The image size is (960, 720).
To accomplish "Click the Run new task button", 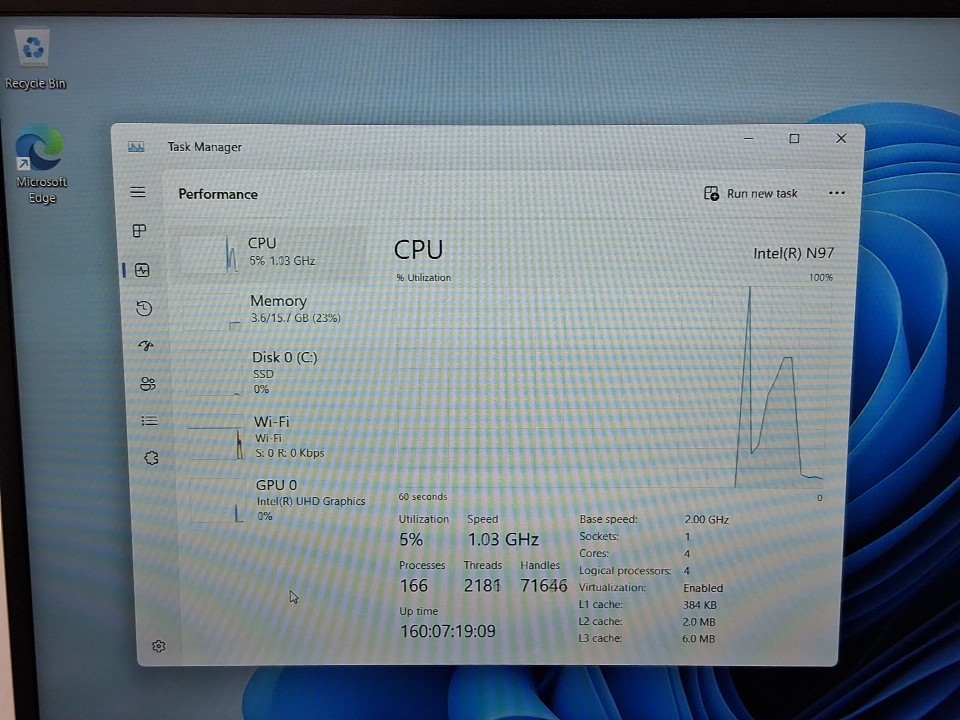I will (751, 194).
